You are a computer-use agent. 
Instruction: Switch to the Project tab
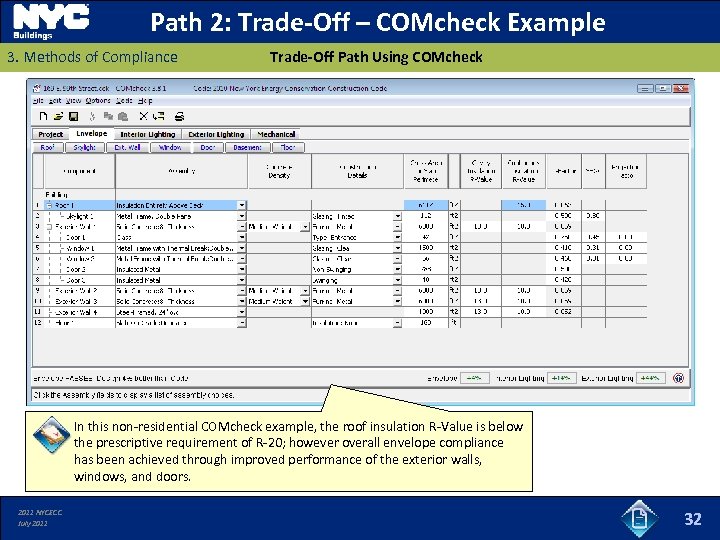tap(51, 134)
